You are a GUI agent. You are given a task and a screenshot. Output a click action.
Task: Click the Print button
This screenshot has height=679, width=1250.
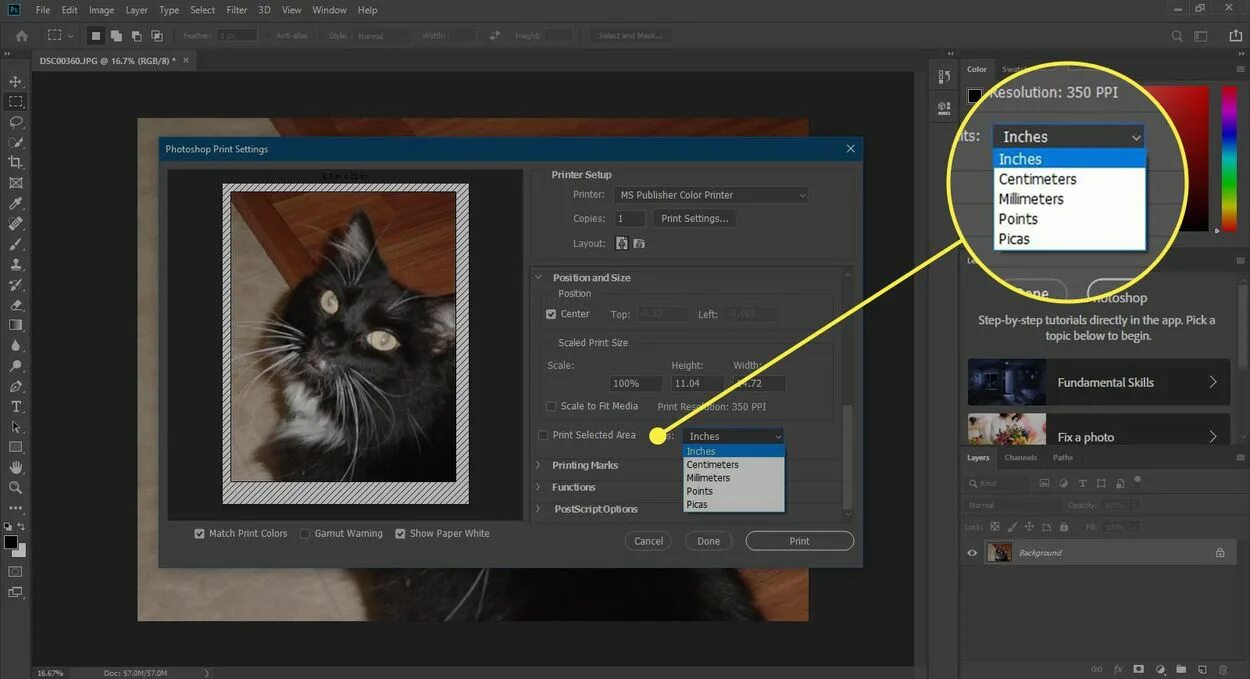pos(800,541)
